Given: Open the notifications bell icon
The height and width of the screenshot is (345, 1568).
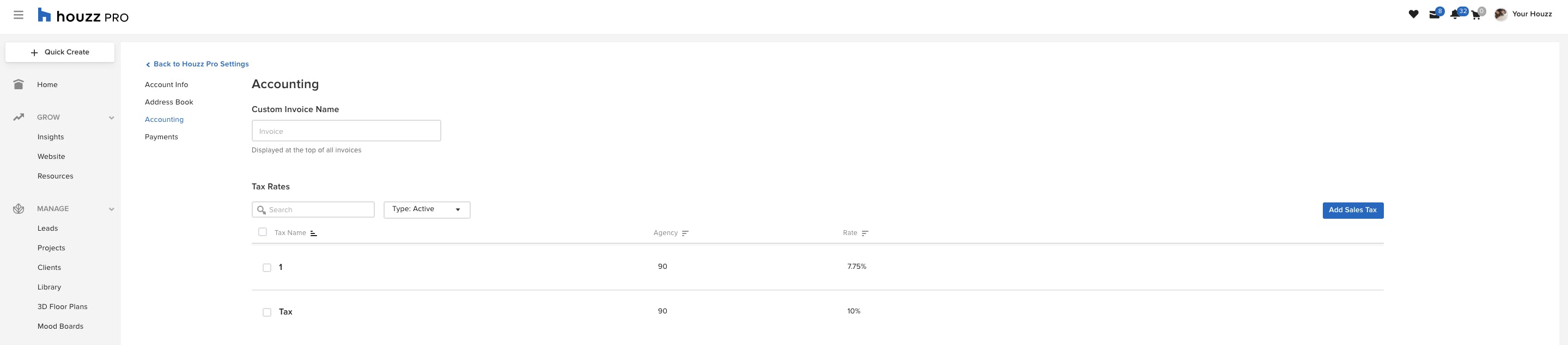Looking at the screenshot, I should pos(1455,14).
